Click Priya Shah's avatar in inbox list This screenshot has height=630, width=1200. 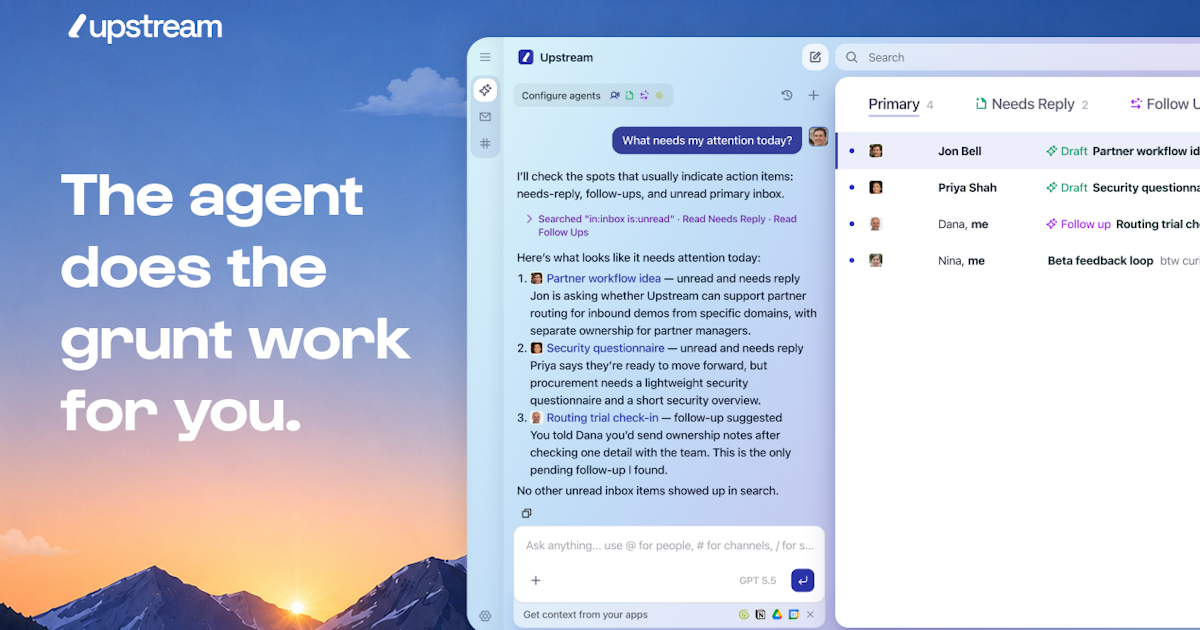click(876, 187)
